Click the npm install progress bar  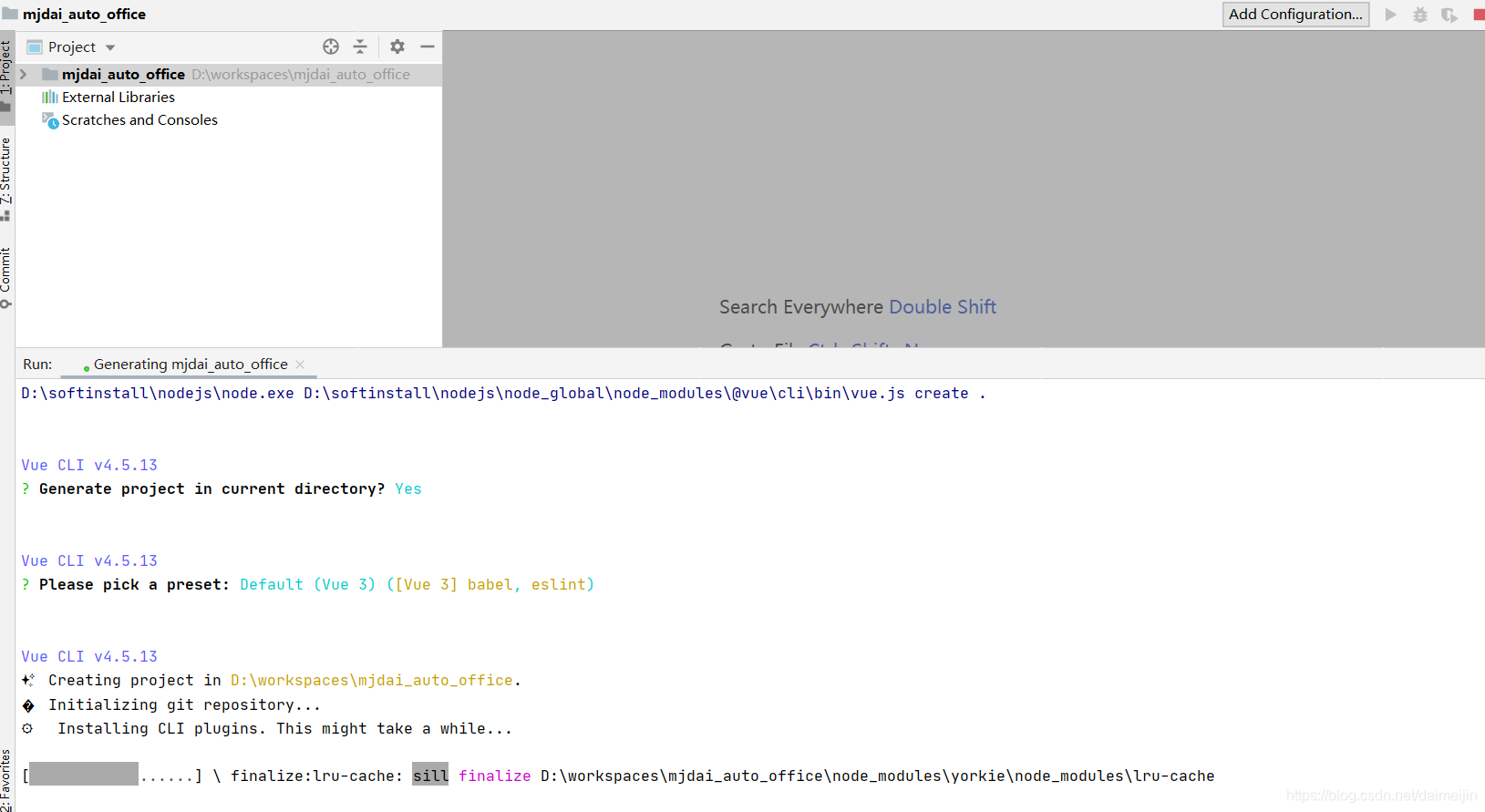111,776
